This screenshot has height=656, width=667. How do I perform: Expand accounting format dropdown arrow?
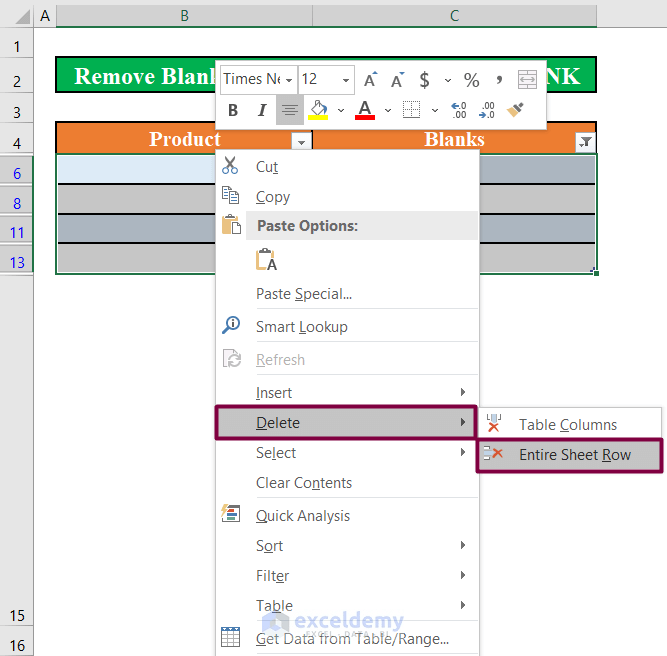click(x=448, y=80)
